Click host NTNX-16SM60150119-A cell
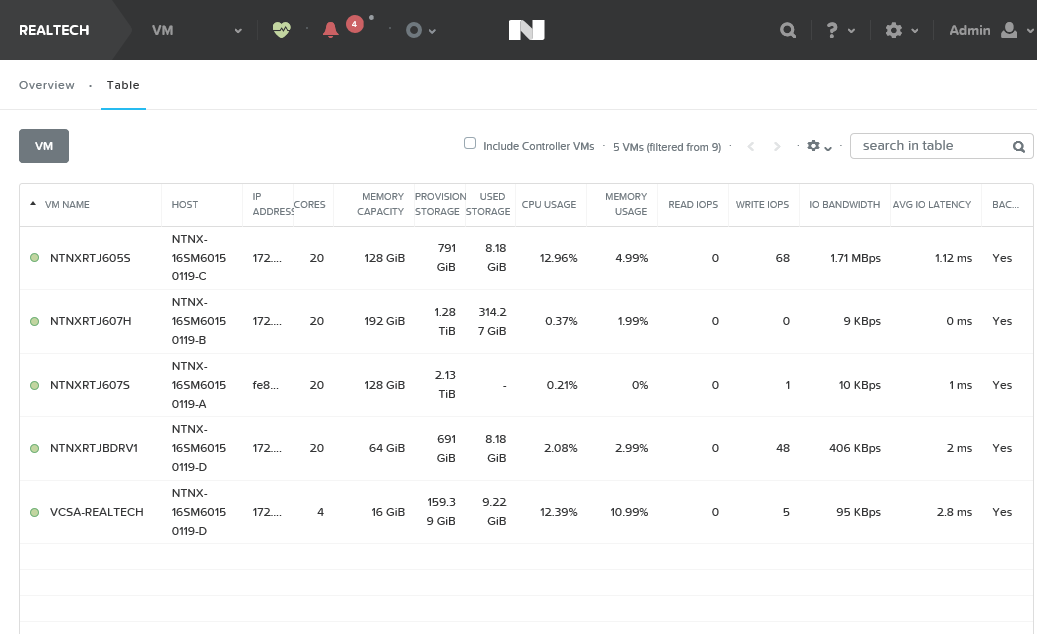The image size is (1037, 634). [198, 385]
